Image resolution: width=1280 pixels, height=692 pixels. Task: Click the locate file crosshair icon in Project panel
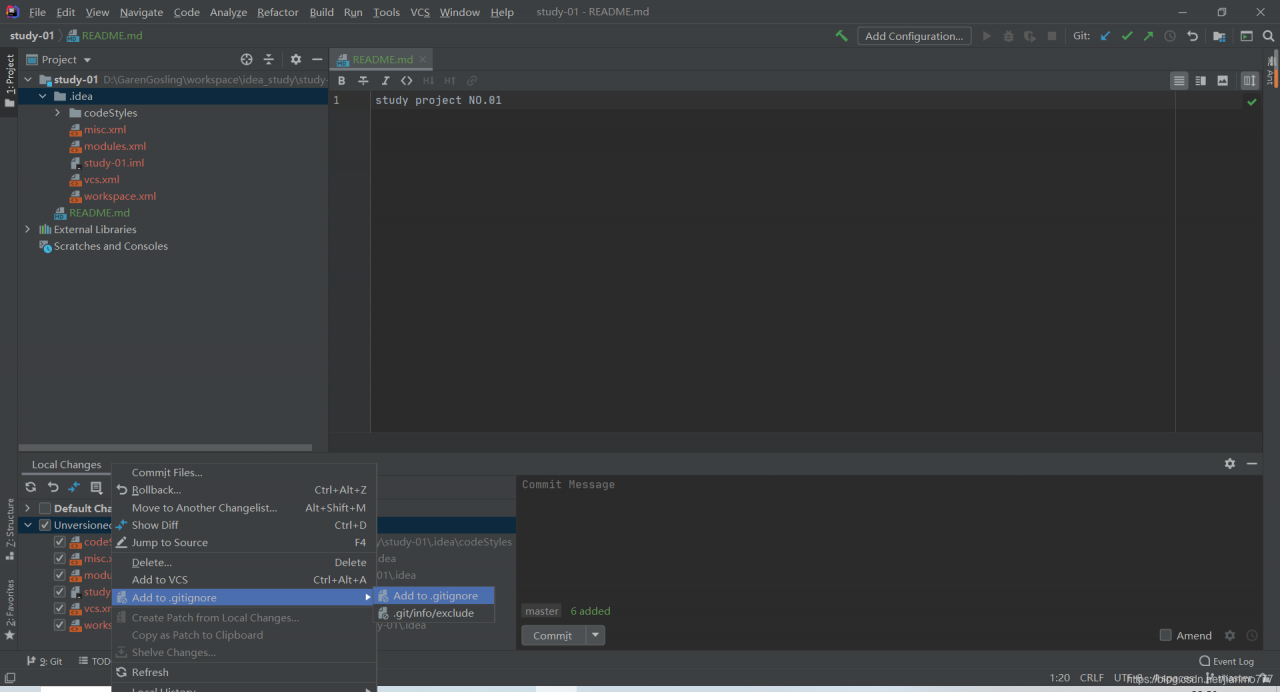[247, 60]
